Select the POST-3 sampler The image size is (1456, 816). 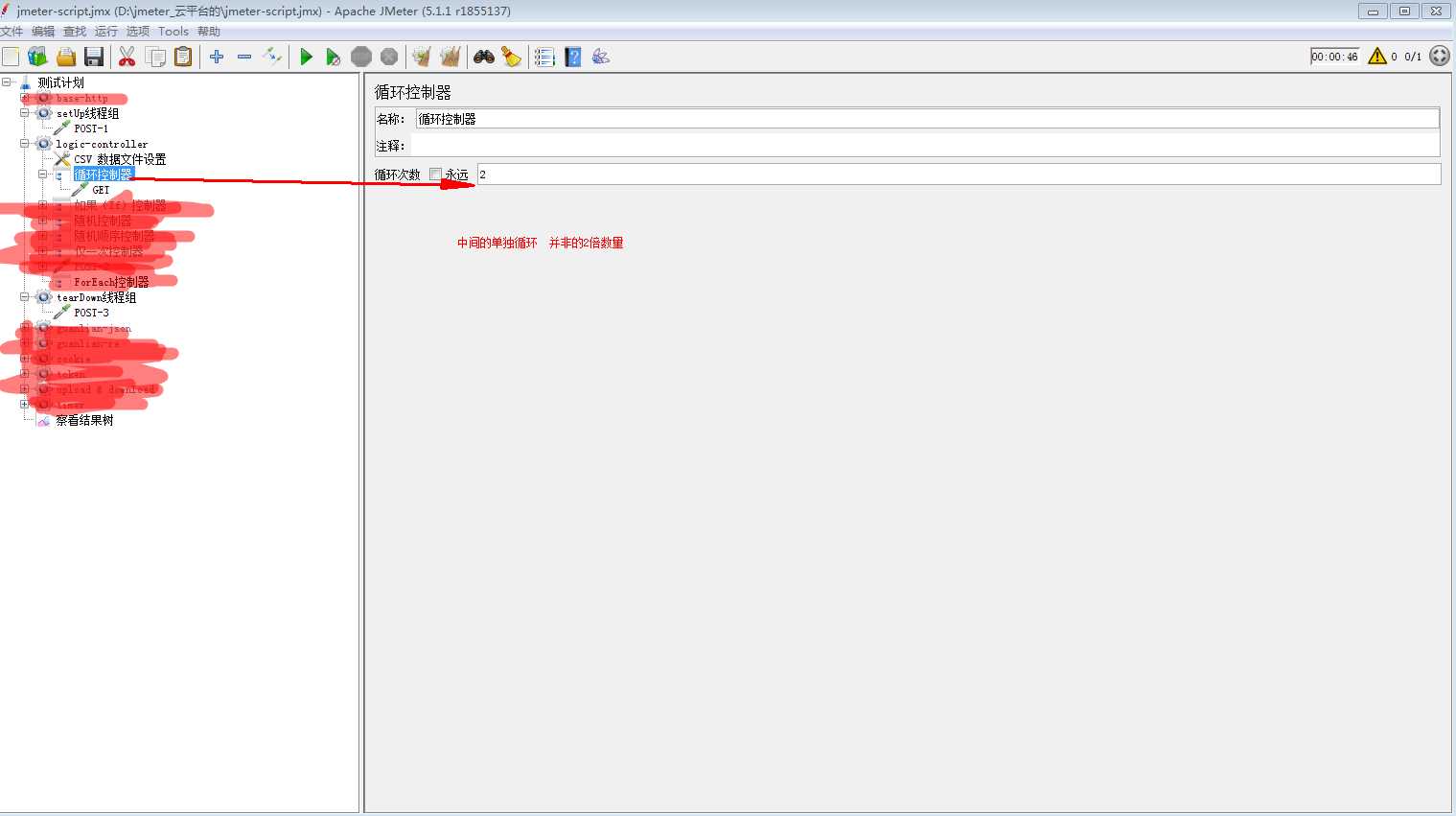(x=91, y=313)
